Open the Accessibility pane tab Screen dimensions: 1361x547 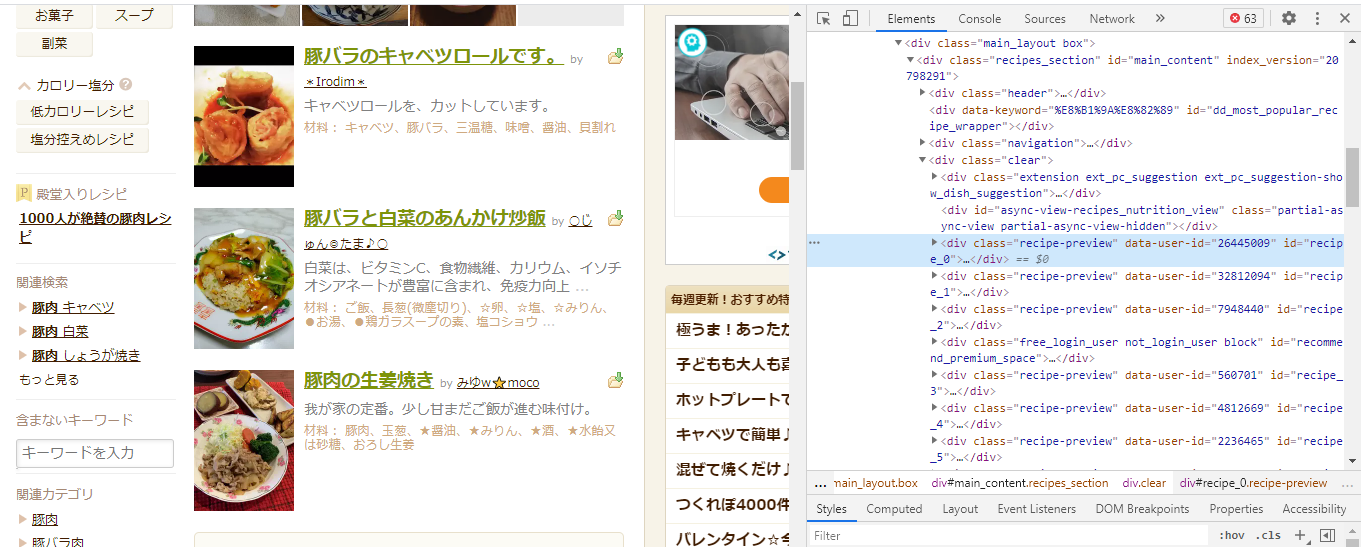point(1314,509)
